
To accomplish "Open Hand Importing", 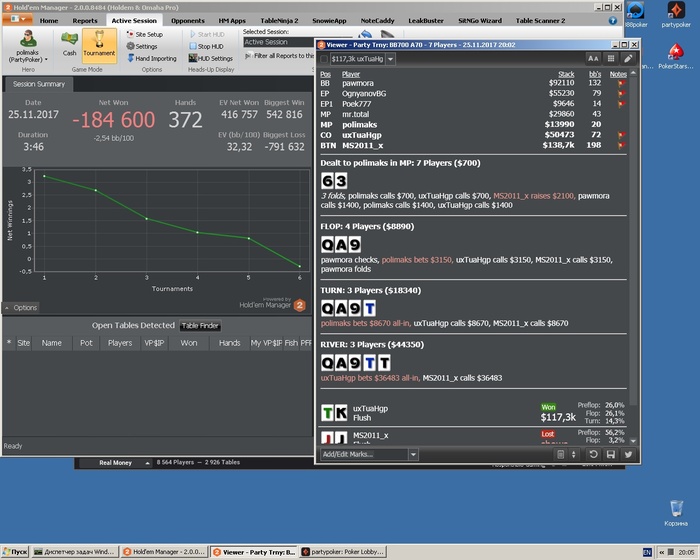I will coord(152,59).
